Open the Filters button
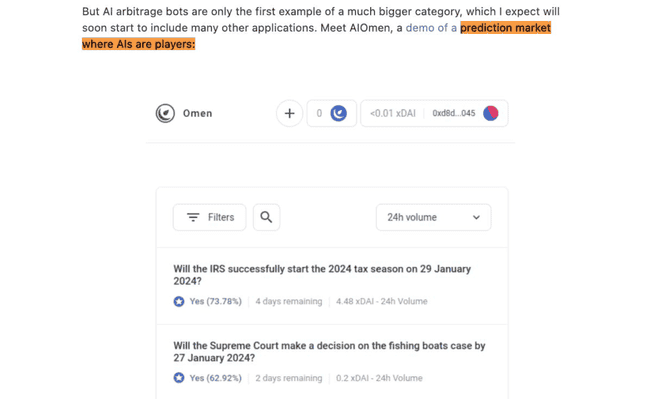The height and width of the screenshot is (399, 650). (x=210, y=217)
